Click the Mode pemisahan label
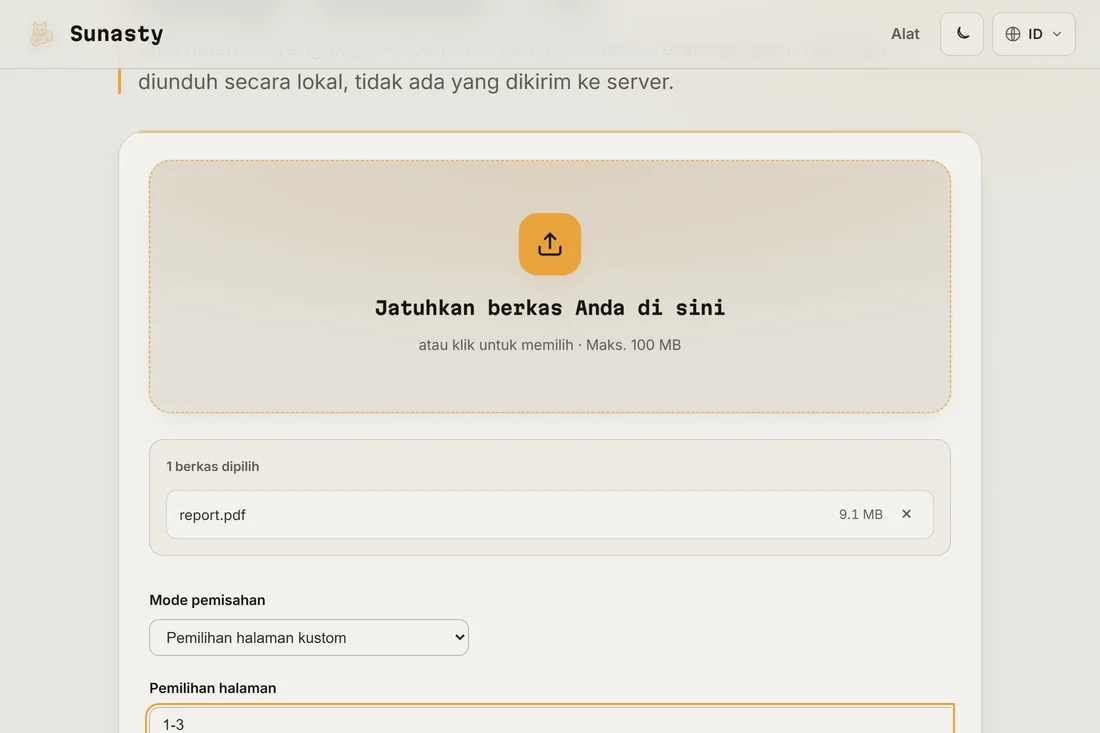This screenshot has width=1100, height=733. click(x=207, y=600)
